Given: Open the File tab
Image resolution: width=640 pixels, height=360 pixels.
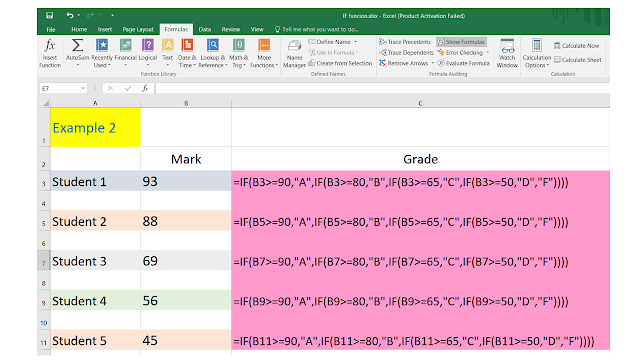Looking at the screenshot, I should click(51, 29).
